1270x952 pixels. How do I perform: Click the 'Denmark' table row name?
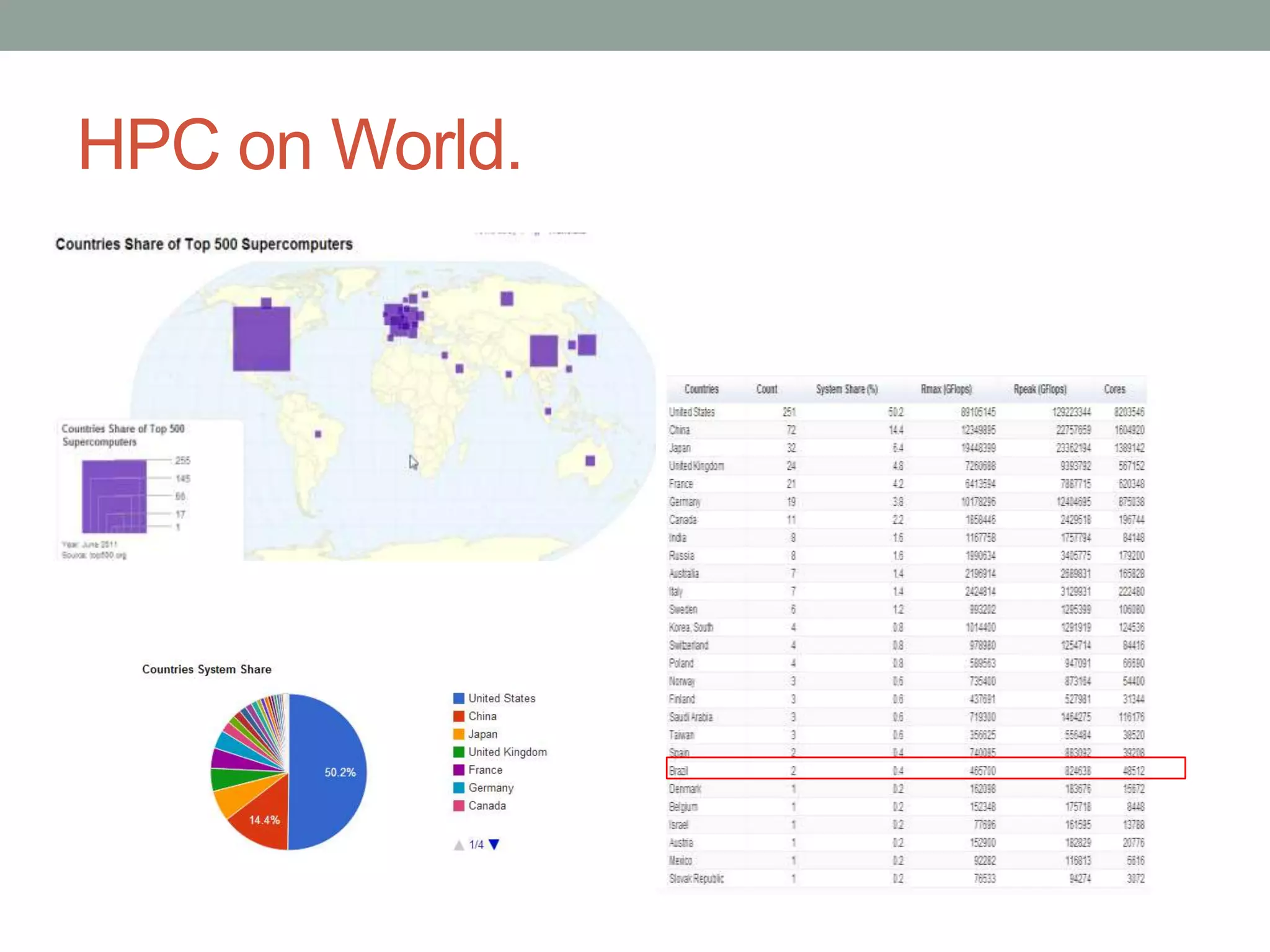pyautogui.click(x=685, y=790)
